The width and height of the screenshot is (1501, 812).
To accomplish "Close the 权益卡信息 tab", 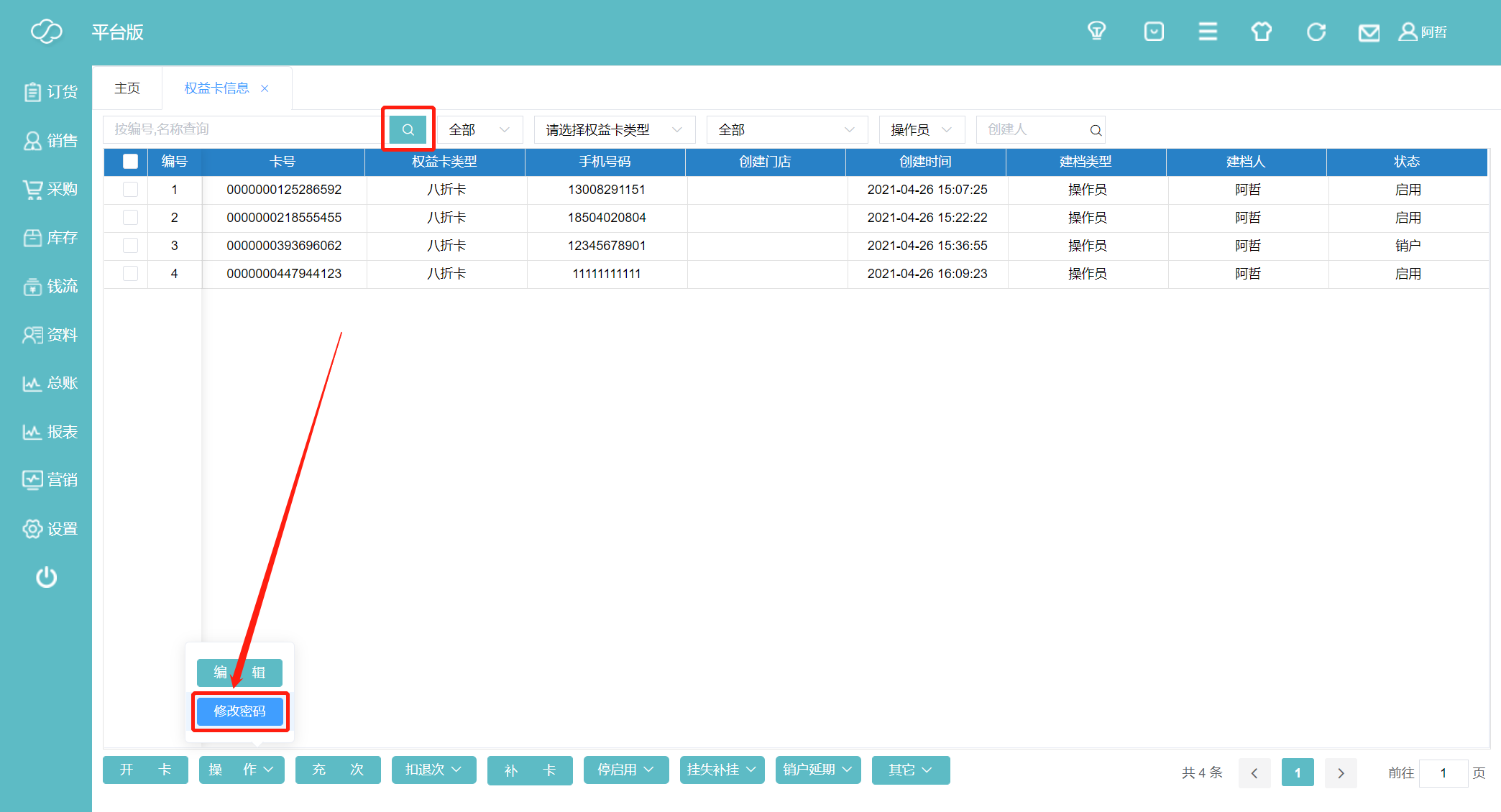I will point(265,88).
